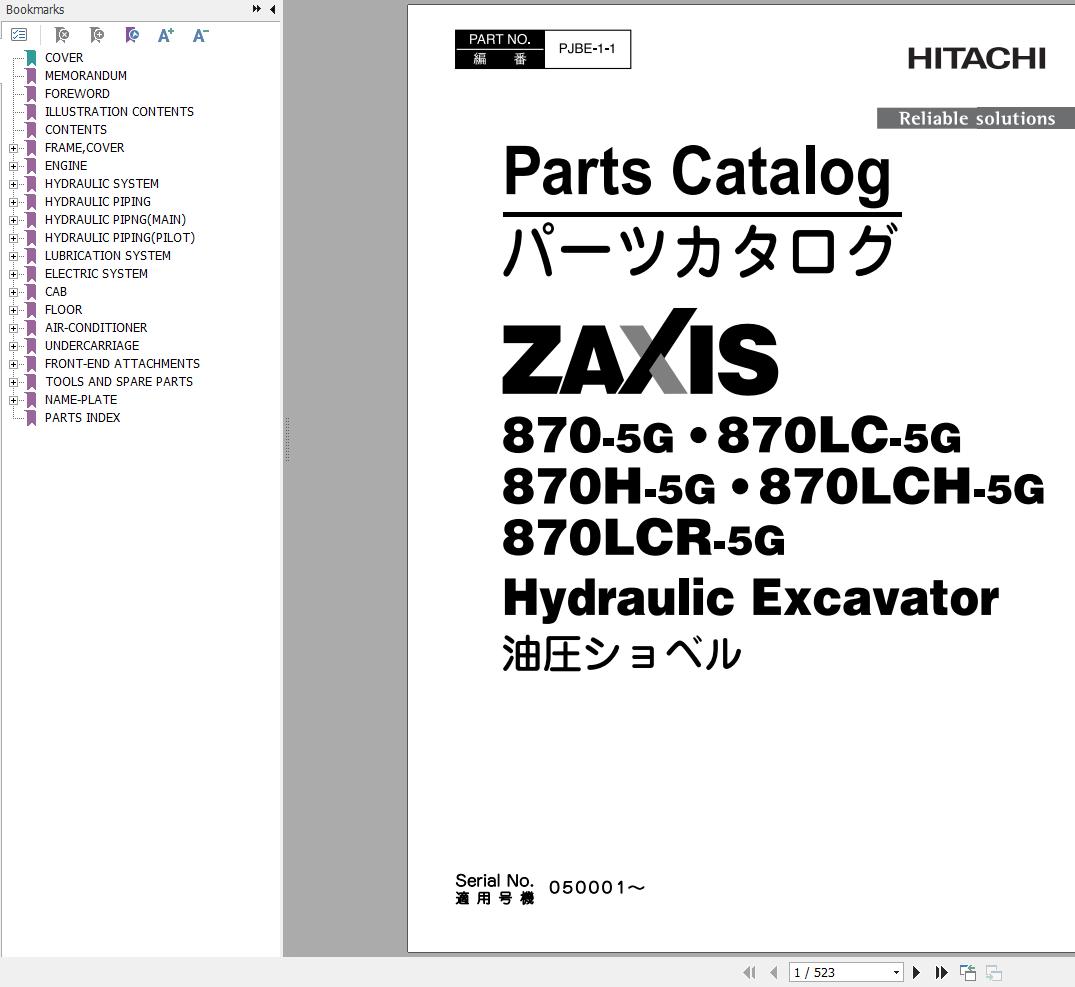Screen dimensions: 1075x987
Task: Expand the UNDERCARRIAGE bookmark node
Action: [13, 346]
